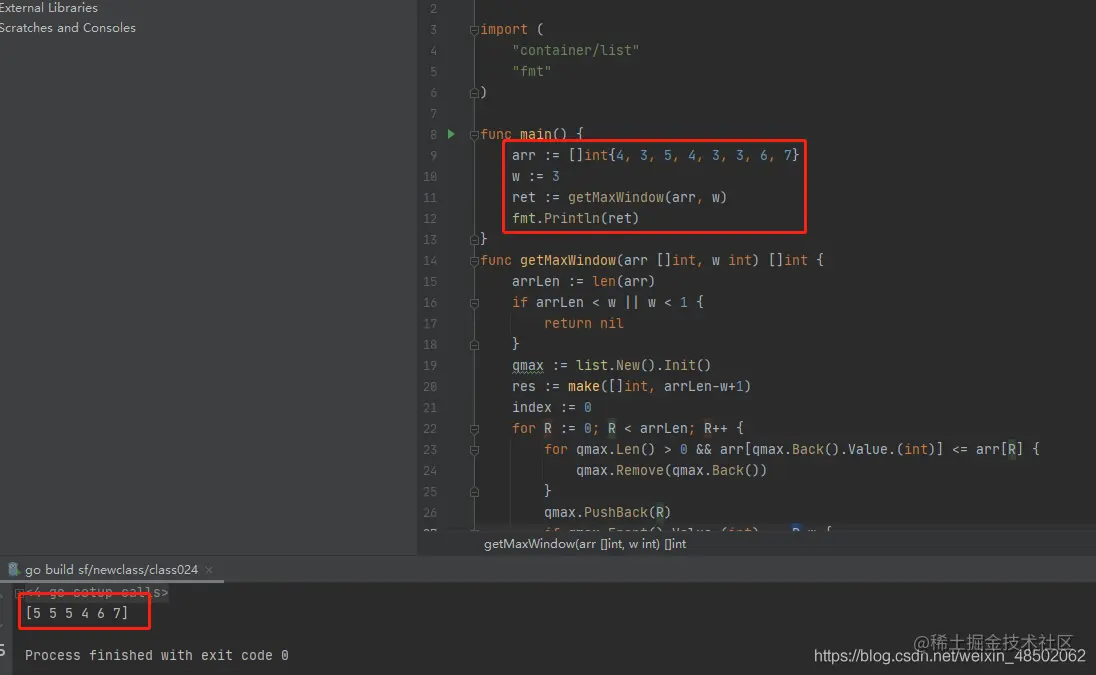Open Scratches and Consoles in project tree
Image resolution: width=1096 pixels, height=675 pixels.
67,28
